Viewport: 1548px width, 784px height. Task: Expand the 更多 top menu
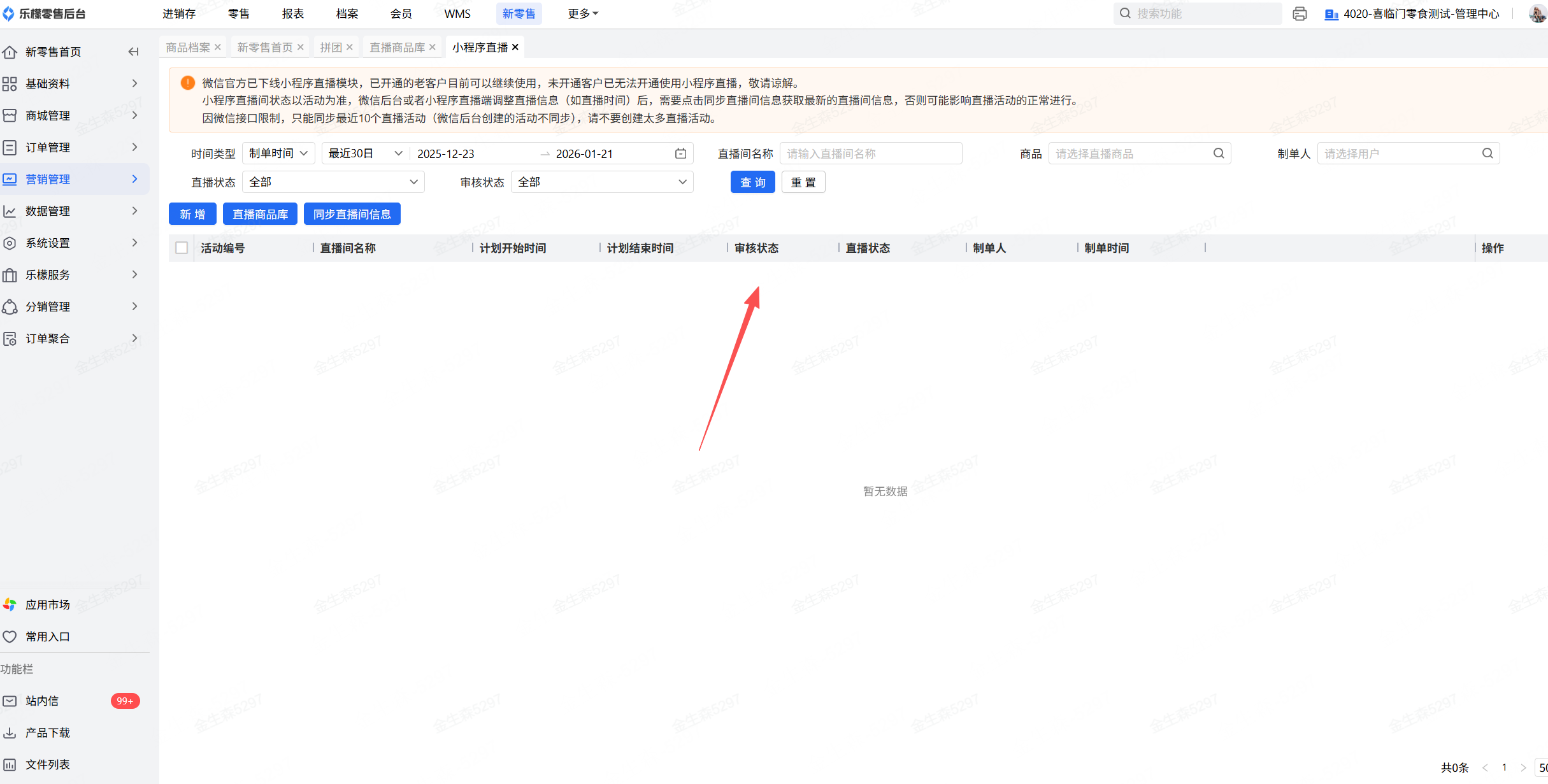(582, 13)
